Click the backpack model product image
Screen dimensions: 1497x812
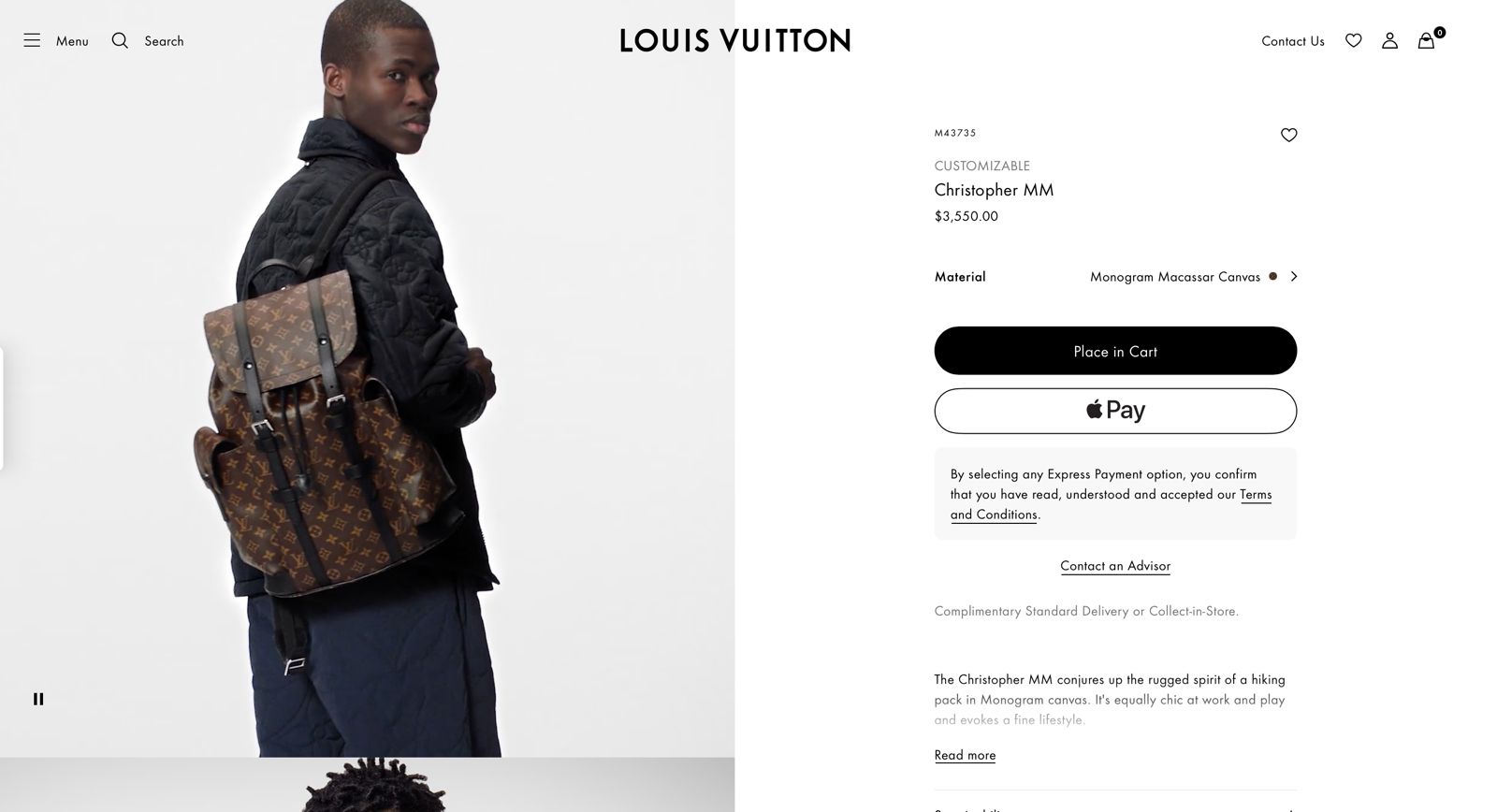coord(367,378)
